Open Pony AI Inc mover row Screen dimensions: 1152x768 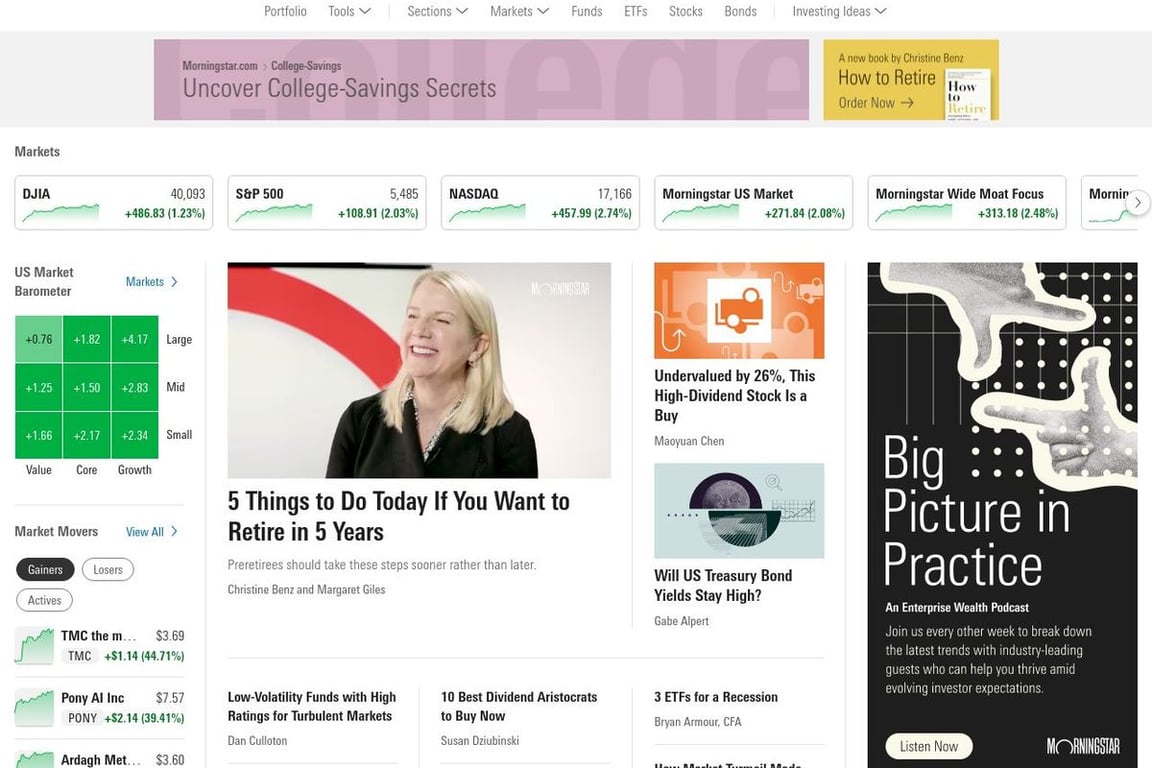99,707
